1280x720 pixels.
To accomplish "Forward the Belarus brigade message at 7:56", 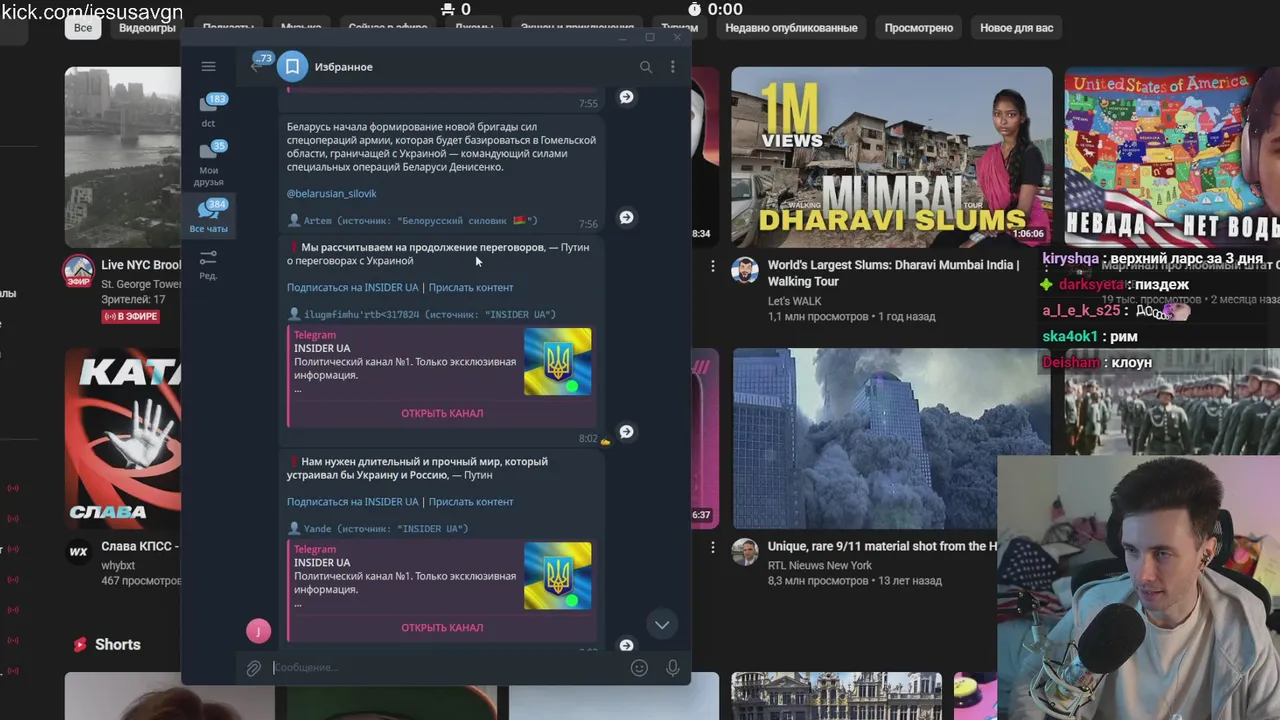I will (626, 217).
